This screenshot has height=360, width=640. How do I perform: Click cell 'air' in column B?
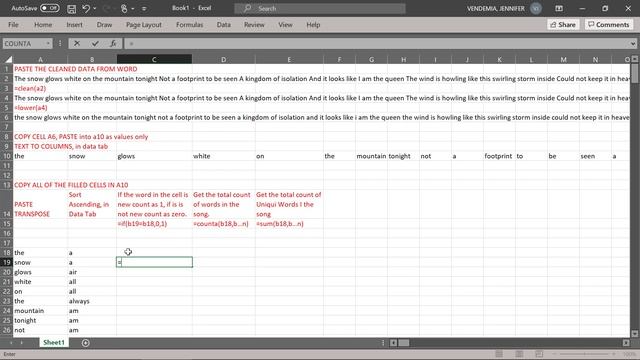point(92,272)
